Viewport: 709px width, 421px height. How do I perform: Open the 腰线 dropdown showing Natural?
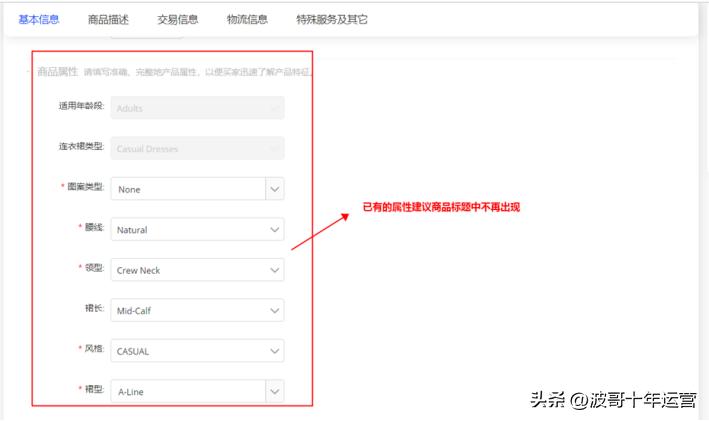point(197,229)
